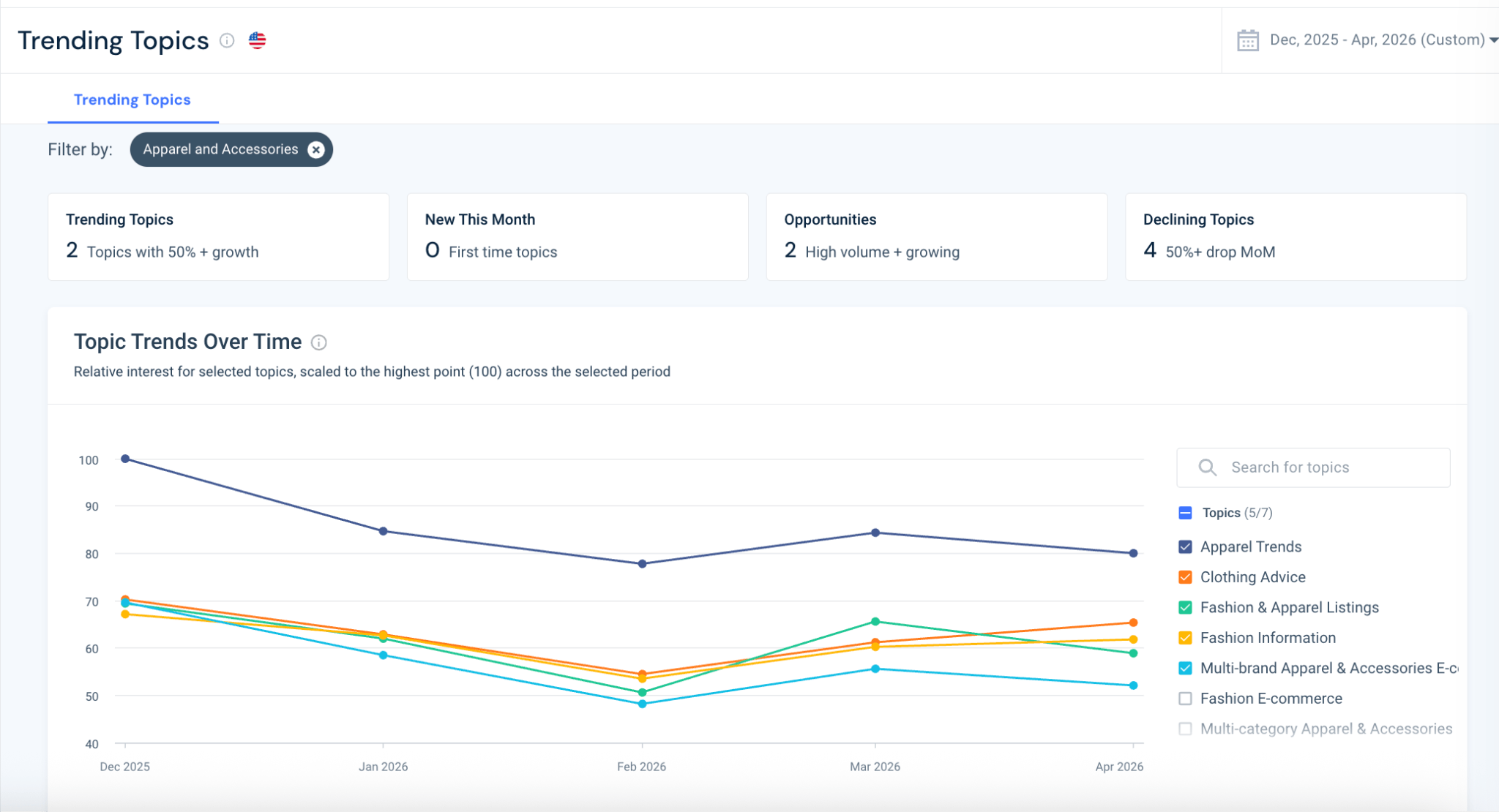Open the Opportunities high volume card

tap(936, 236)
